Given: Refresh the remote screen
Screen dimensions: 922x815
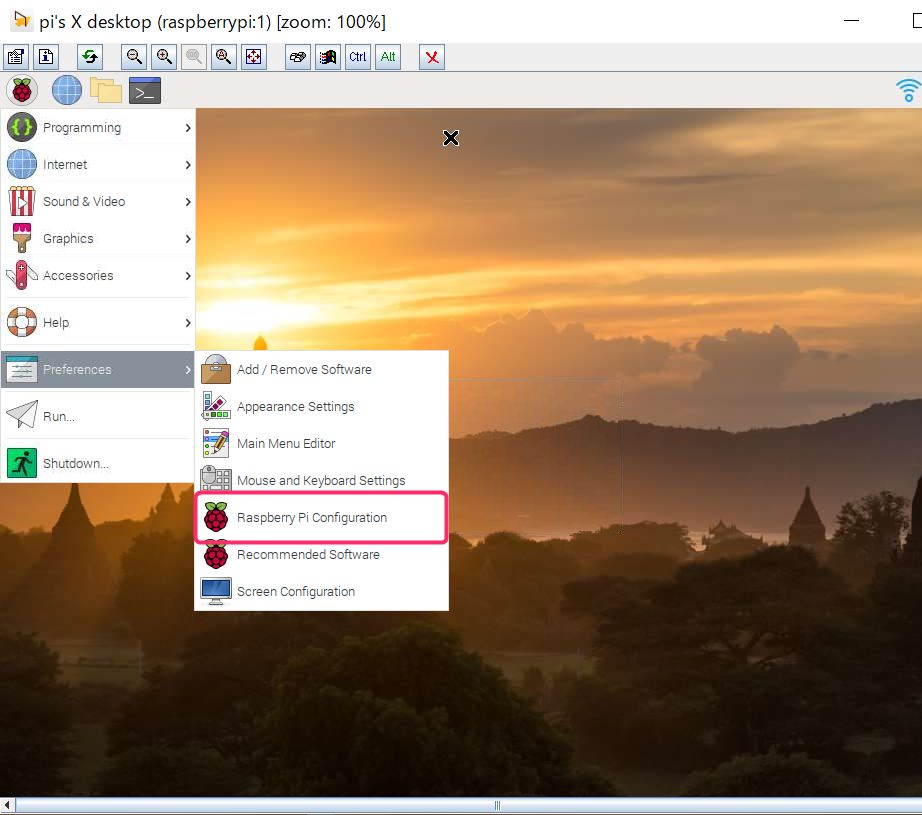Looking at the screenshot, I should 90,57.
